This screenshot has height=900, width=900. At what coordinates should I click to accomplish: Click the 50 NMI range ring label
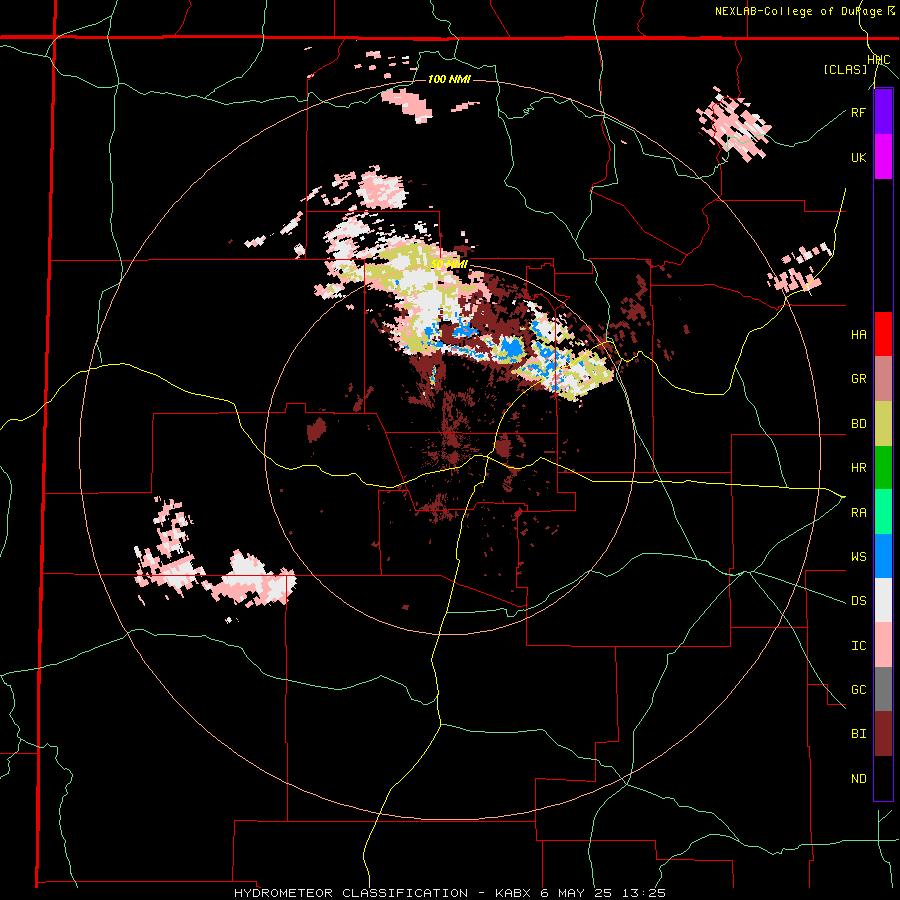pos(449,264)
